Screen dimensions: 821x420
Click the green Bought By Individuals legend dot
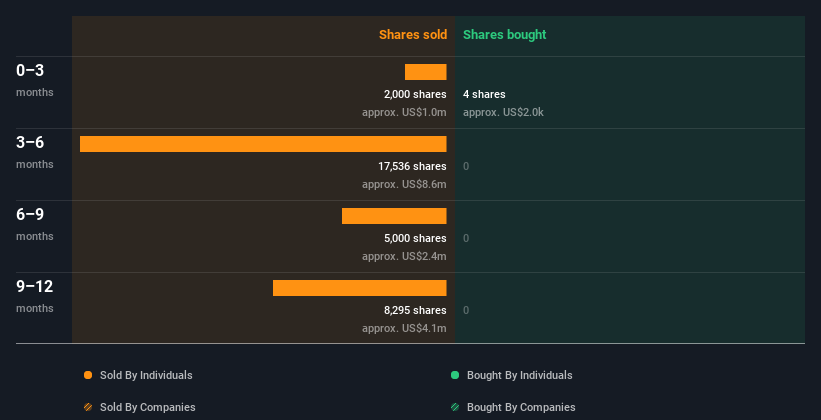point(455,375)
